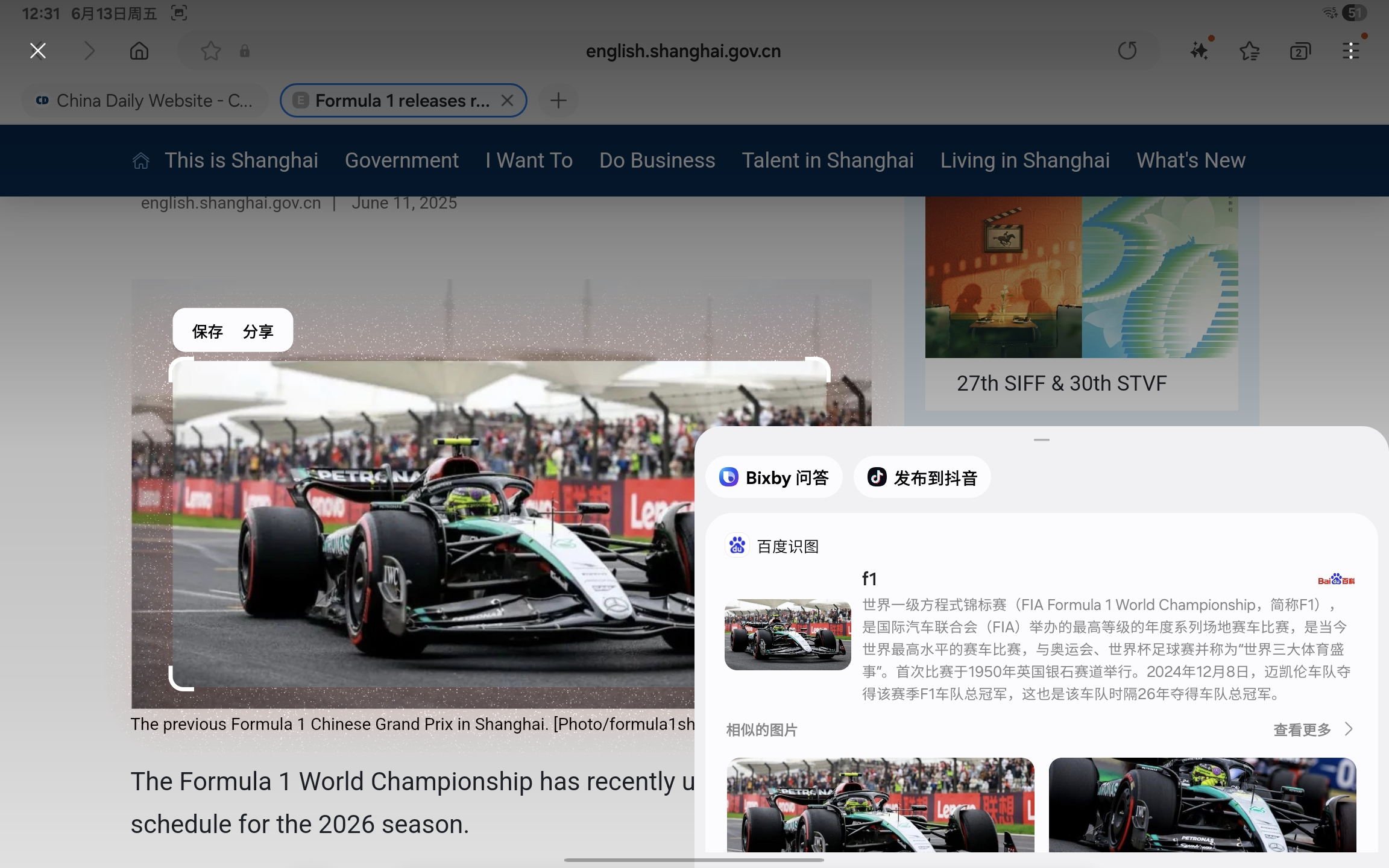Tap the chevron next to 查看更多
Viewport: 1389px width, 868px height.
click(1349, 729)
